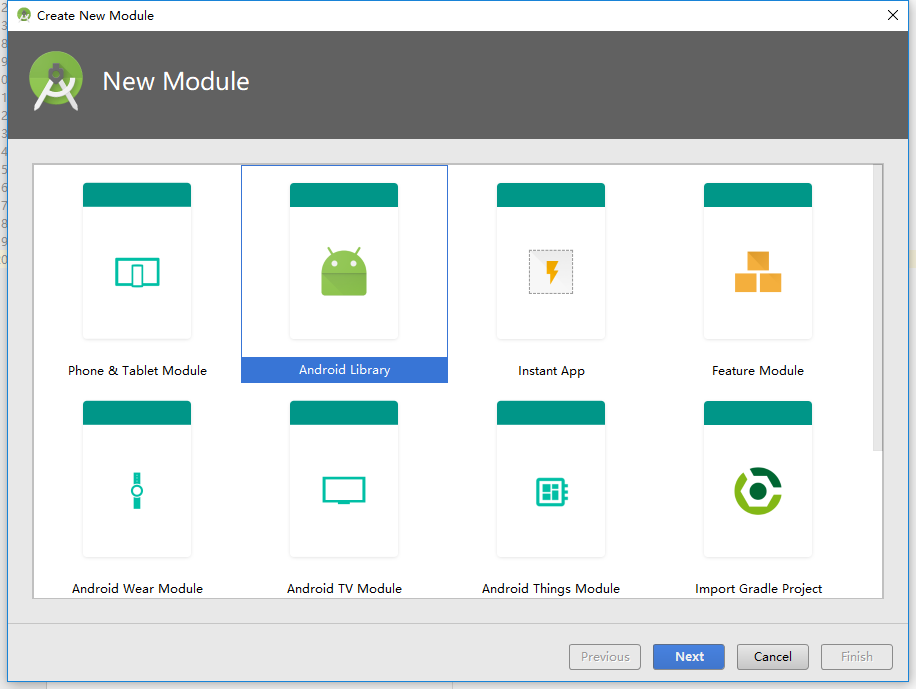The height and width of the screenshot is (689, 916).
Task: Click the "Phone & Tablet Module" label
Action: click(x=137, y=371)
